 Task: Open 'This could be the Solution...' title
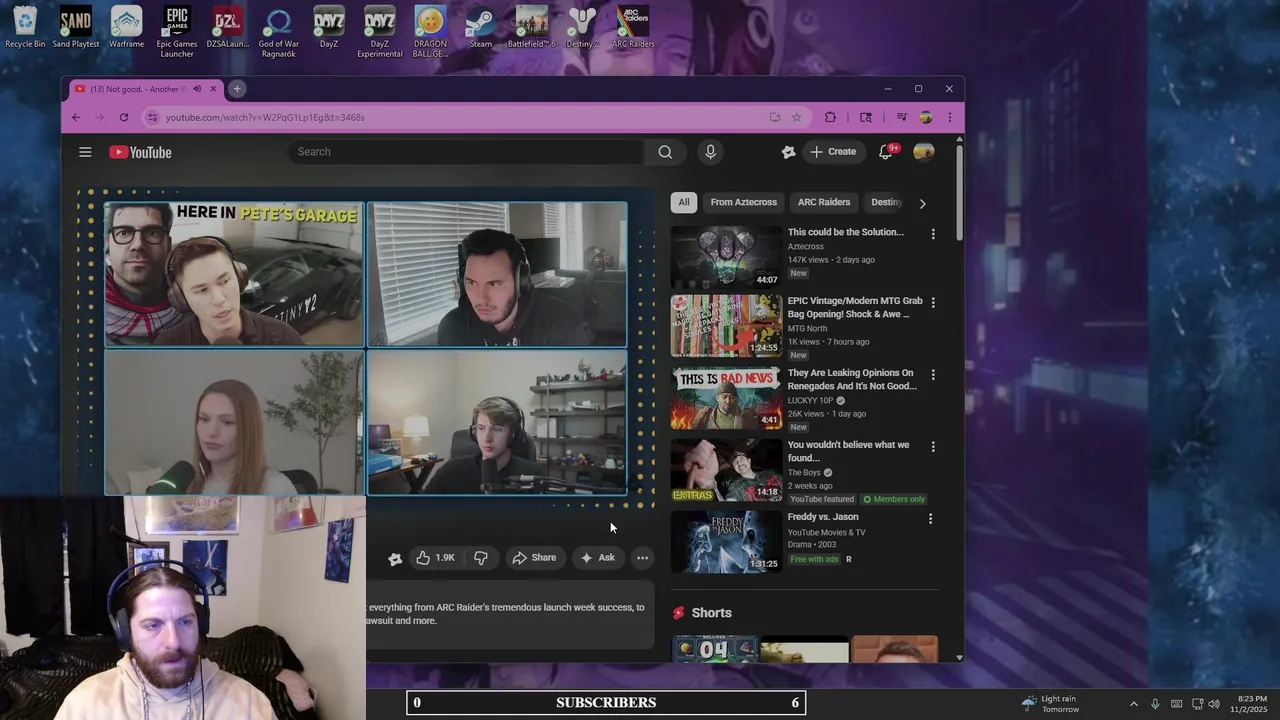click(845, 232)
